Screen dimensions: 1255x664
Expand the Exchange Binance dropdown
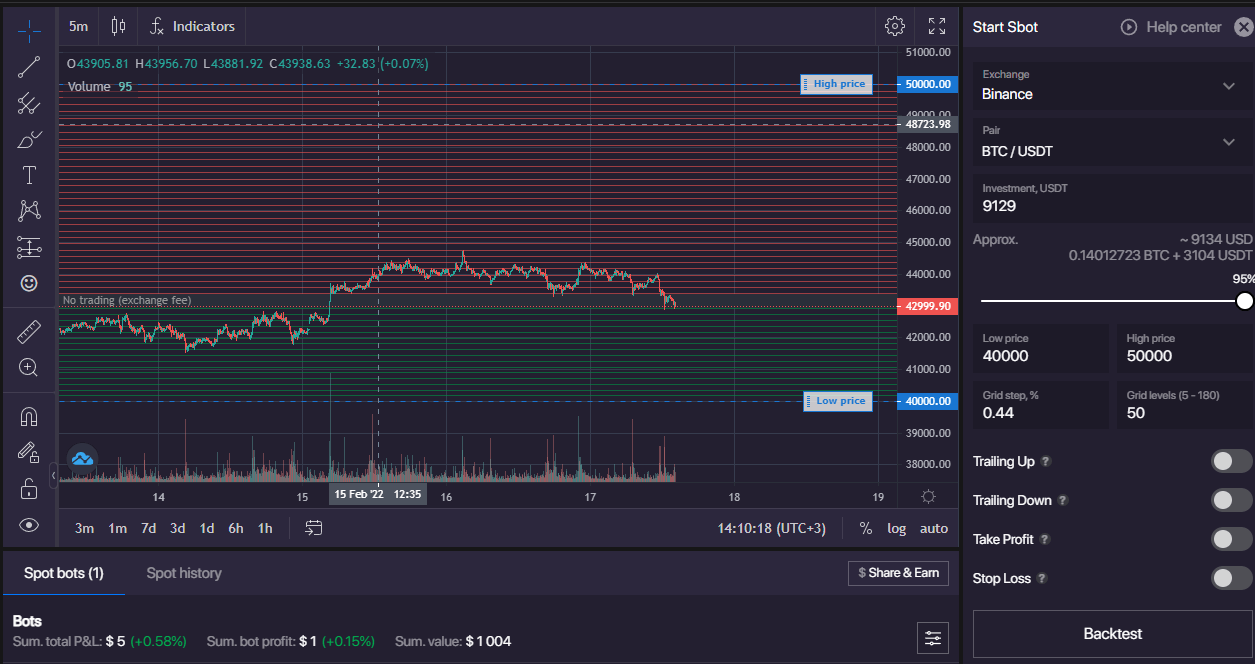coord(1110,86)
